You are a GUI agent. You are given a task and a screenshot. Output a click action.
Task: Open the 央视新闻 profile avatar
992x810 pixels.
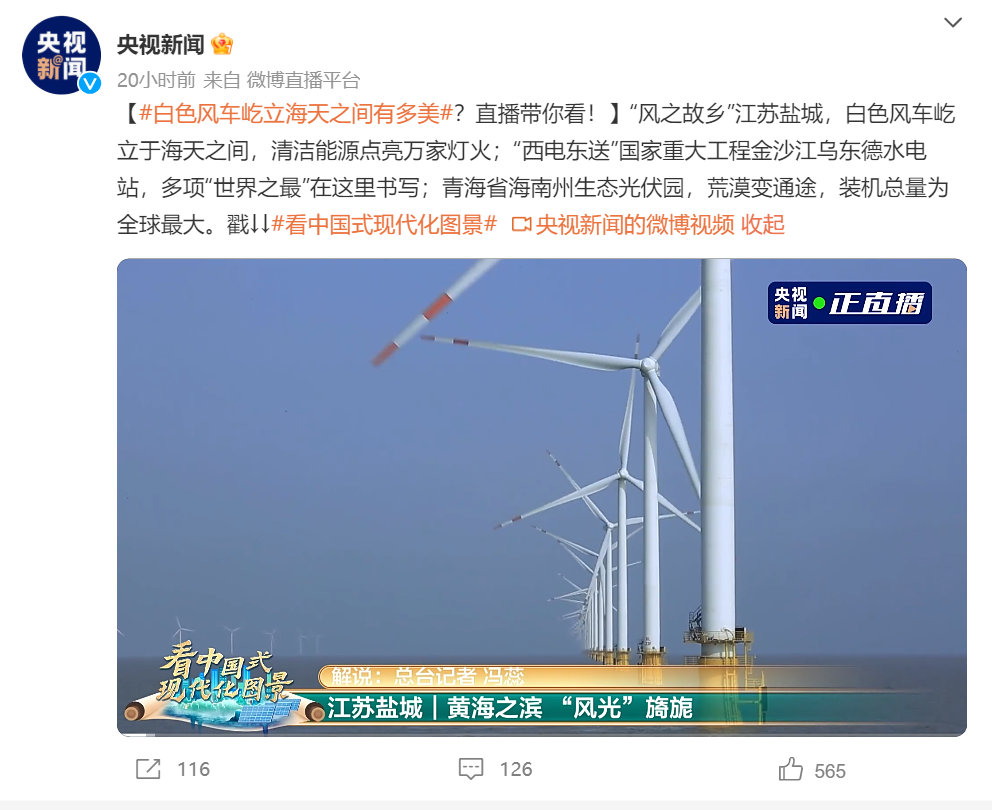(x=61, y=55)
